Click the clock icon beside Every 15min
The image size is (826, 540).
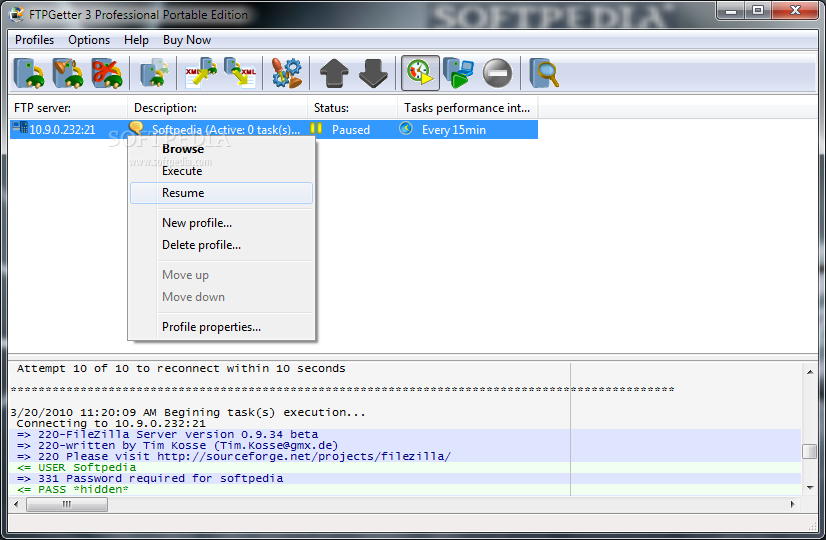coord(406,128)
